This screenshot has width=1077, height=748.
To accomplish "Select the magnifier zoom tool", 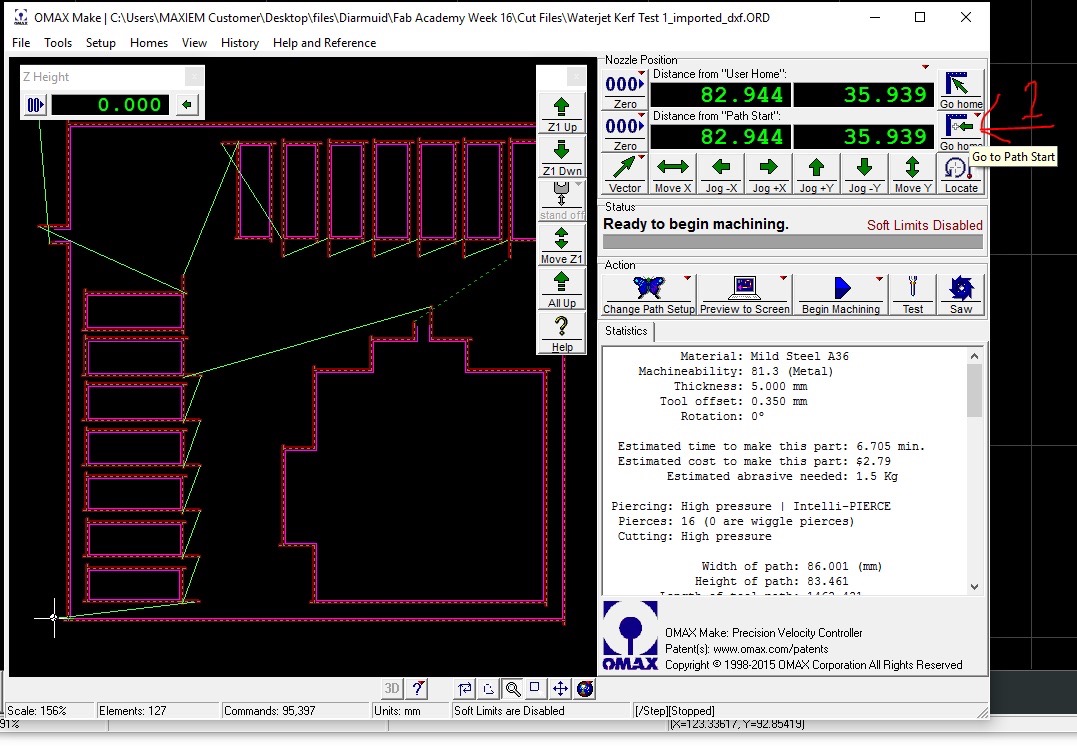I will coord(512,688).
